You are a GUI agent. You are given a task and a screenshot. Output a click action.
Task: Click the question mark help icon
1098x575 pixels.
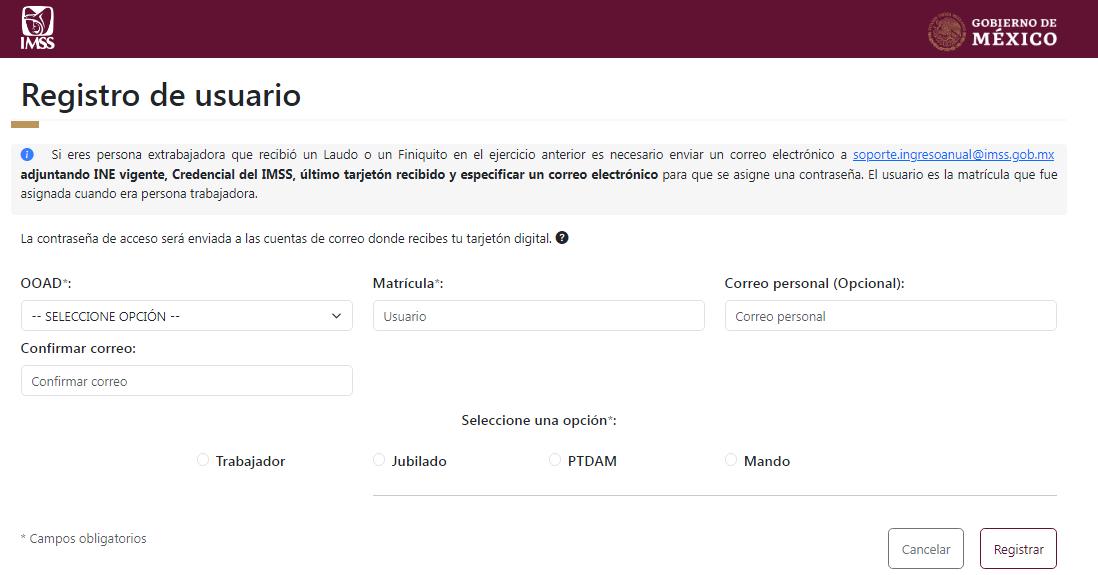click(x=562, y=238)
